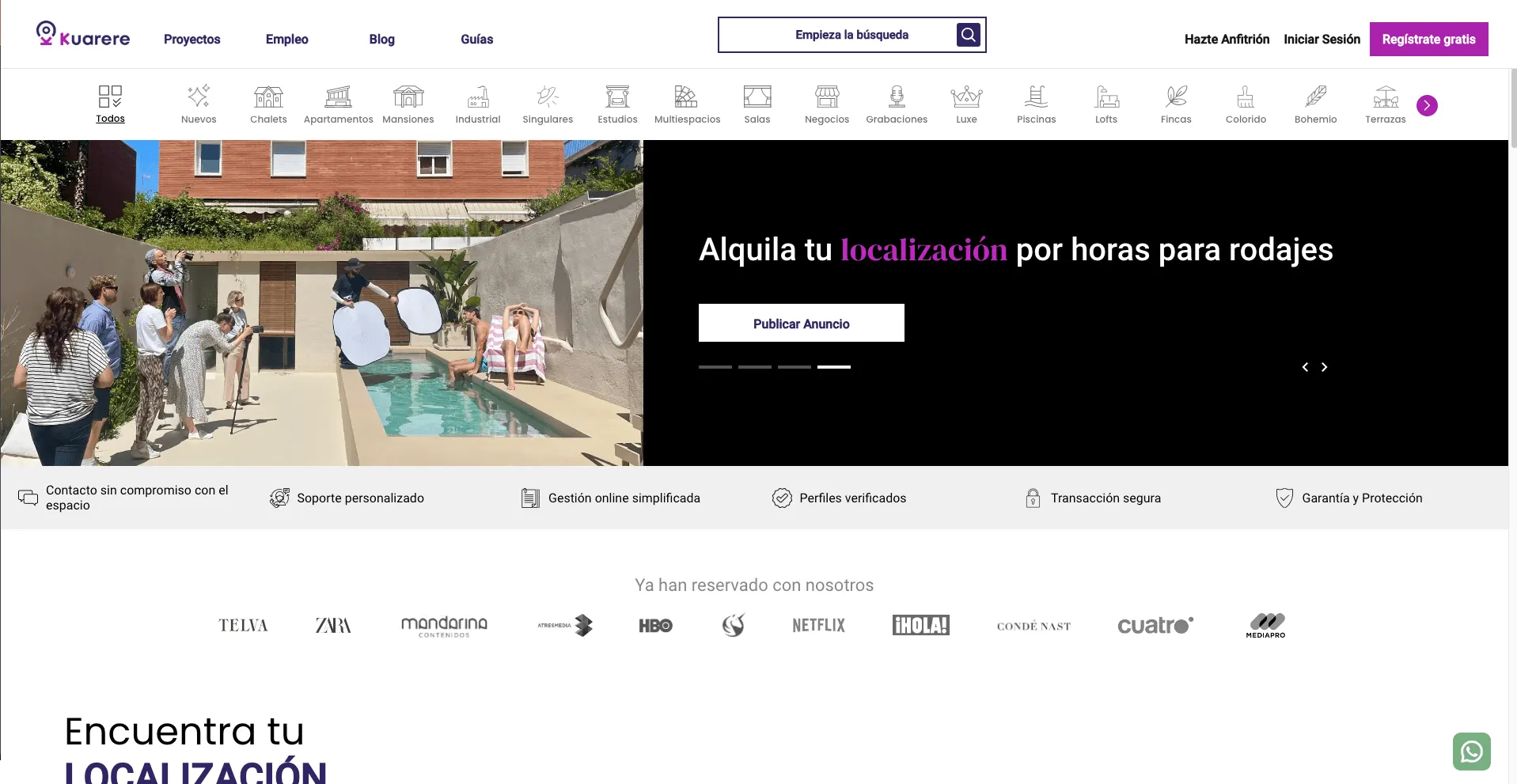Click the Kuarere logo
Viewport: 1517px width, 784px height.
(x=83, y=35)
